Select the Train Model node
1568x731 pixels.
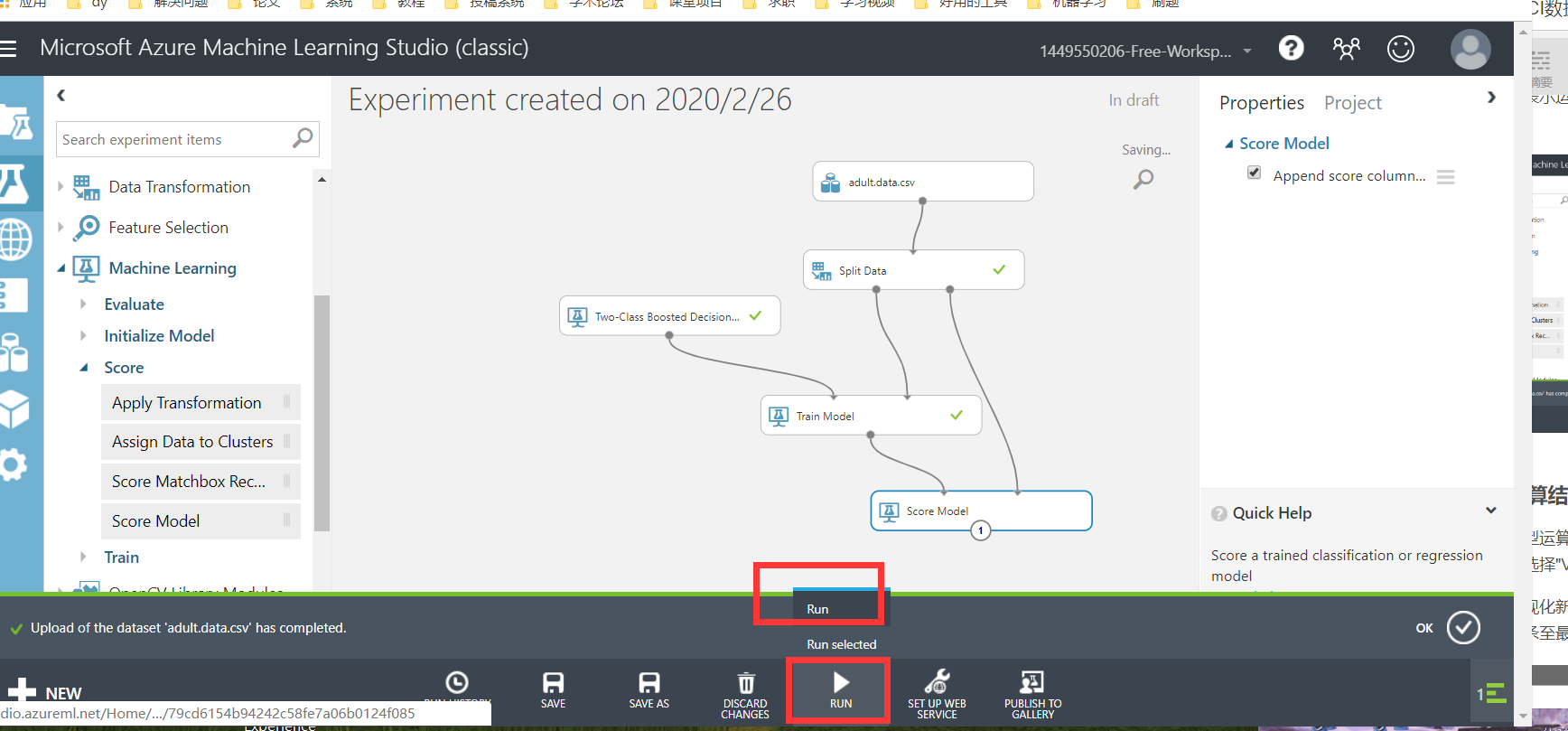(x=871, y=416)
